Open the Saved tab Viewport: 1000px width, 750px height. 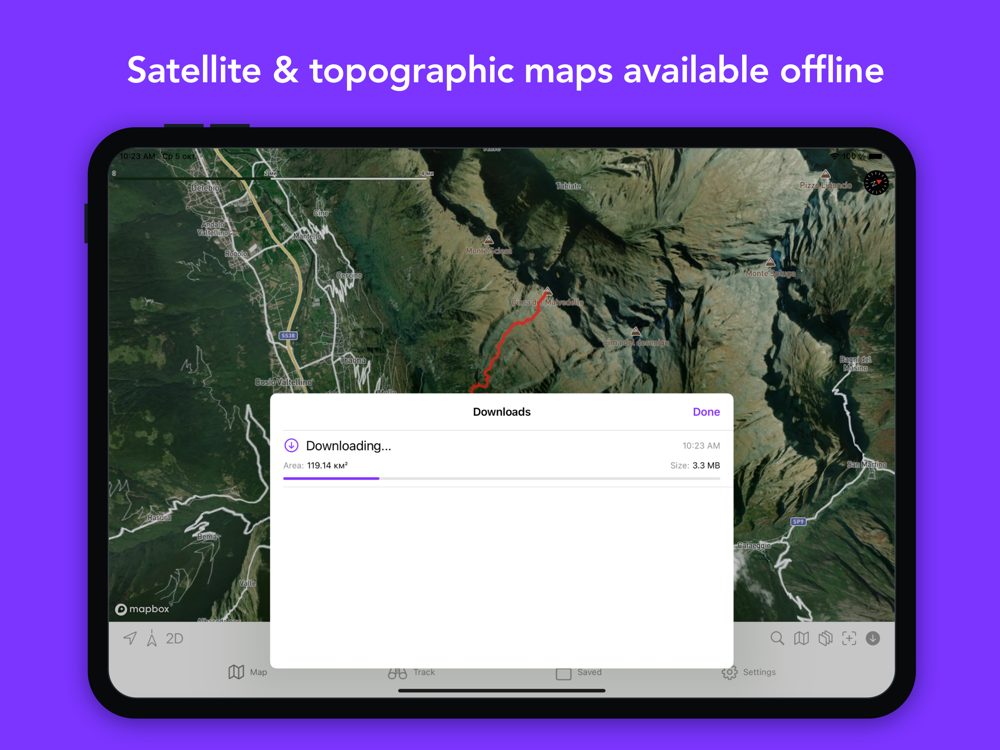(x=578, y=672)
